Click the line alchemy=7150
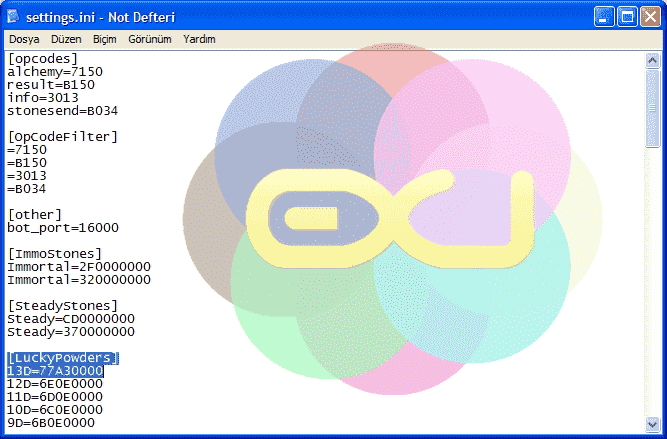This screenshot has height=439, width=667. pyautogui.click(x=55, y=71)
